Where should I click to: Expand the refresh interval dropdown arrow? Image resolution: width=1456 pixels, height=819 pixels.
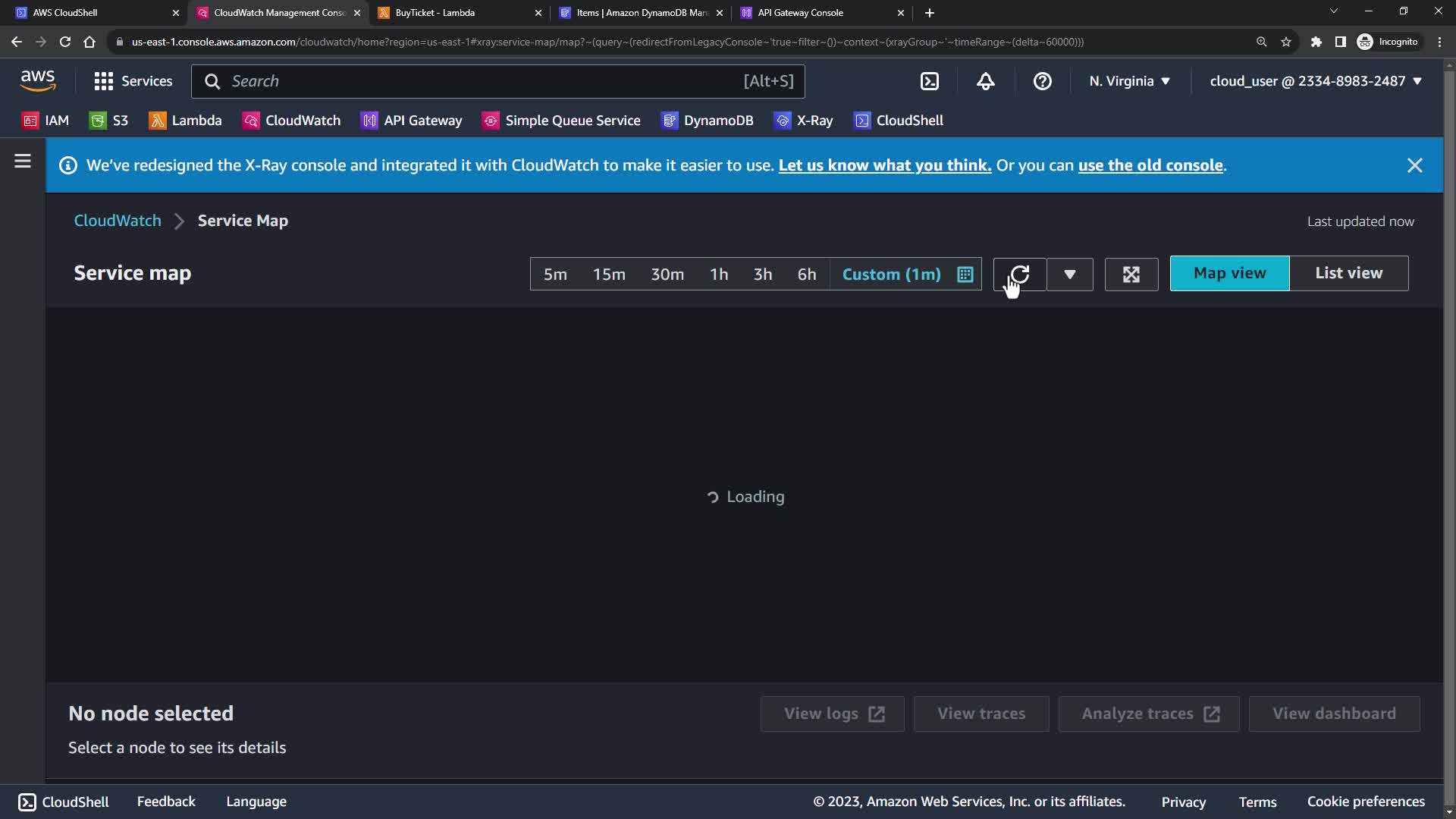click(1069, 274)
